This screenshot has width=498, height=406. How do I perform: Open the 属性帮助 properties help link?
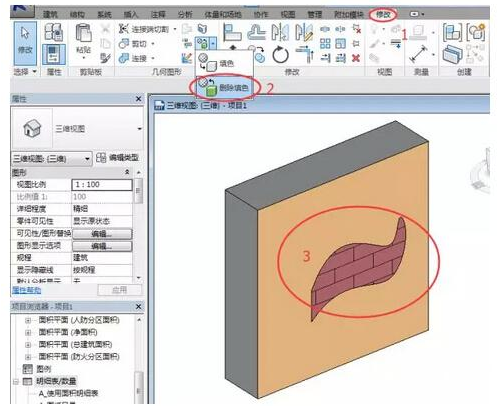[x=26, y=290]
